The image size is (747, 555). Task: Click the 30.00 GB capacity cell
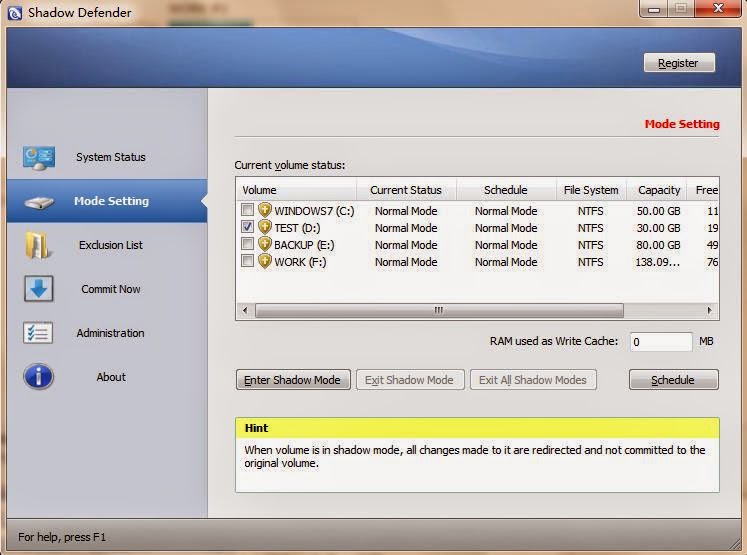(x=658, y=228)
